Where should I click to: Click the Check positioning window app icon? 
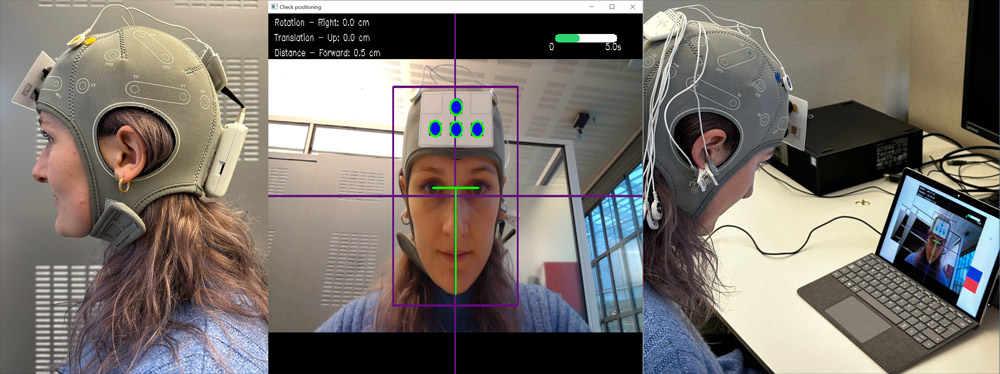tap(274, 7)
